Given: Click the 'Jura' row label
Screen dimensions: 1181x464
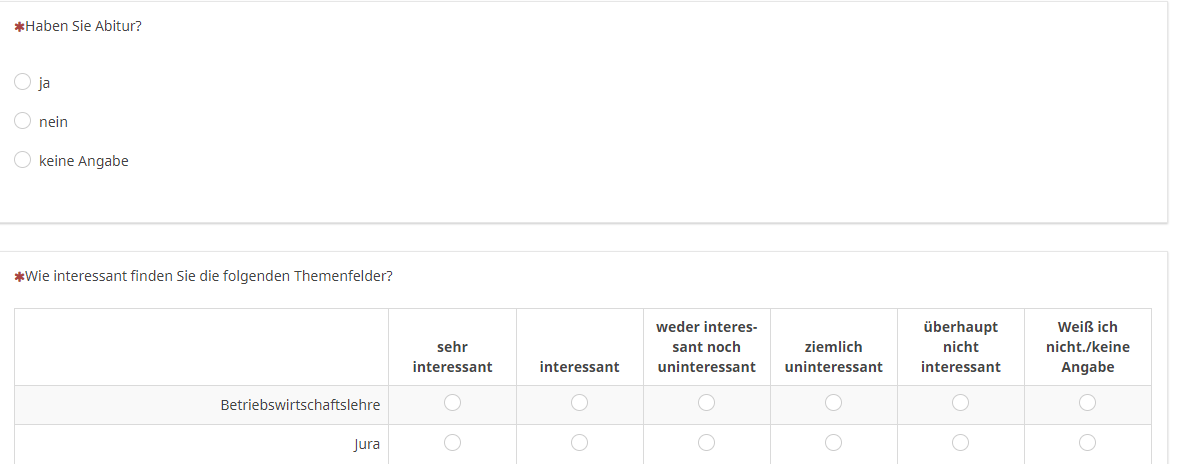Looking at the screenshot, I should (366, 444).
